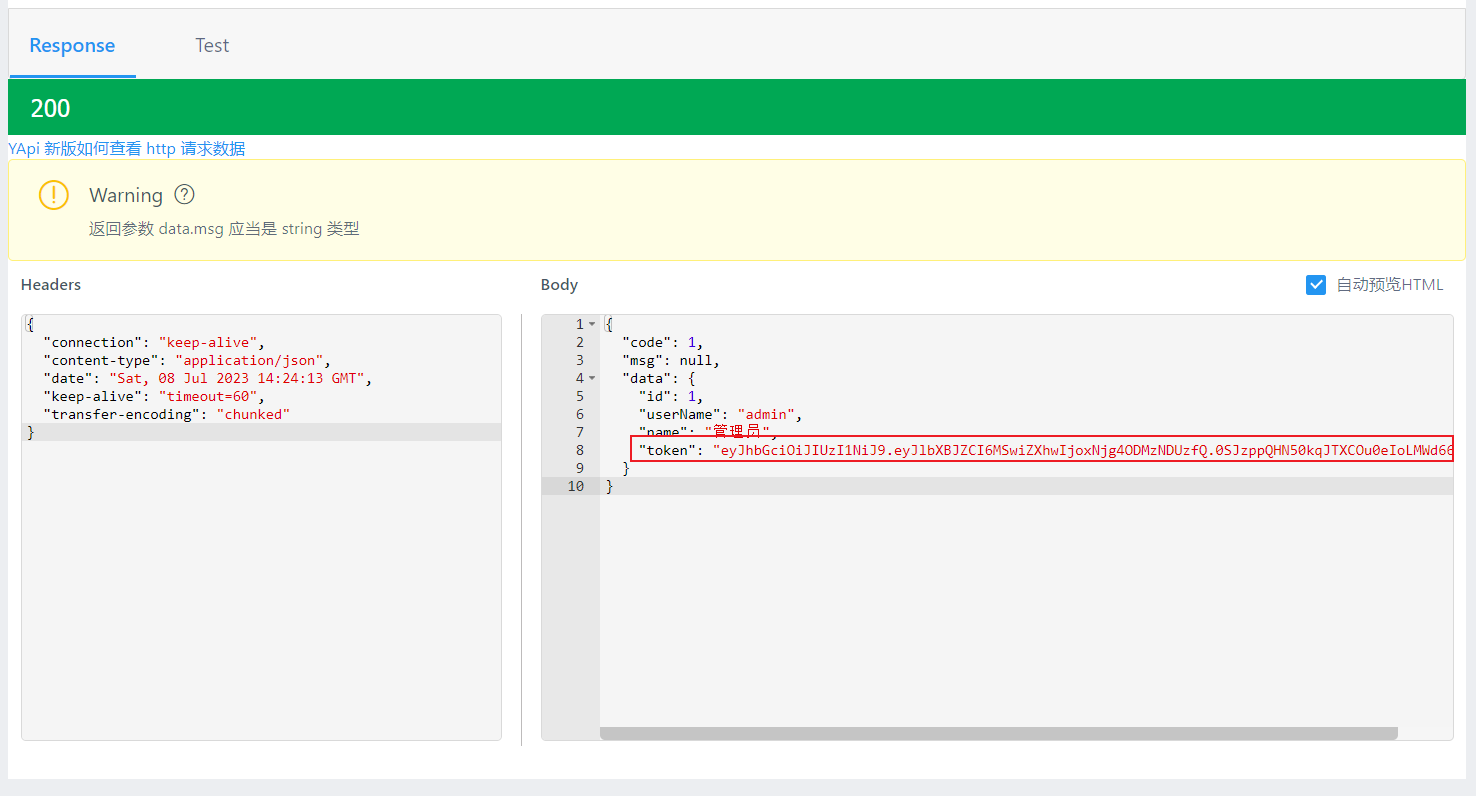Click the Warning help question-mark icon
The width and height of the screenshot is (1476, 796).
tap(184, 194)
